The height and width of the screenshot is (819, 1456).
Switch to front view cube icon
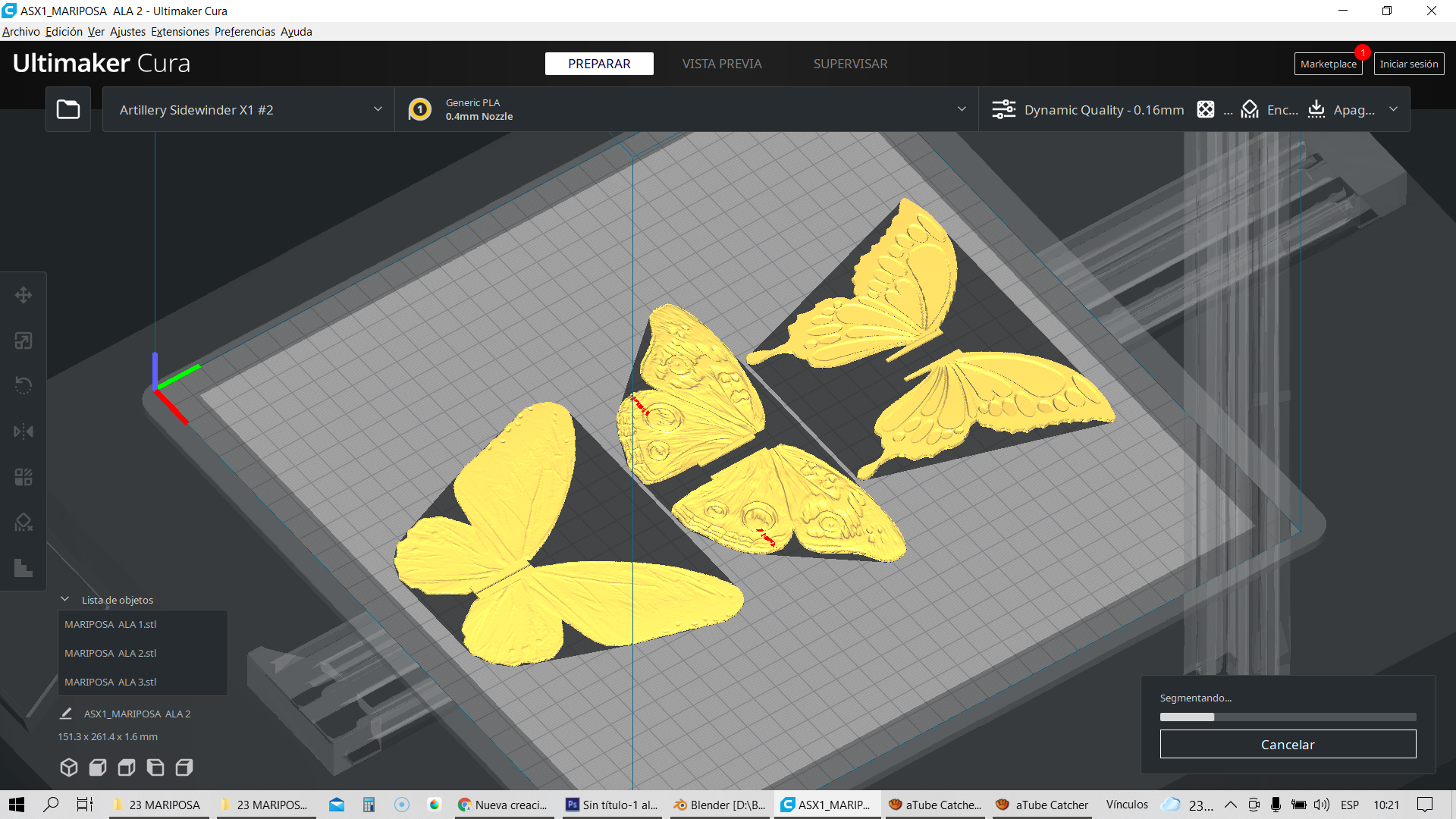[98, 767]
